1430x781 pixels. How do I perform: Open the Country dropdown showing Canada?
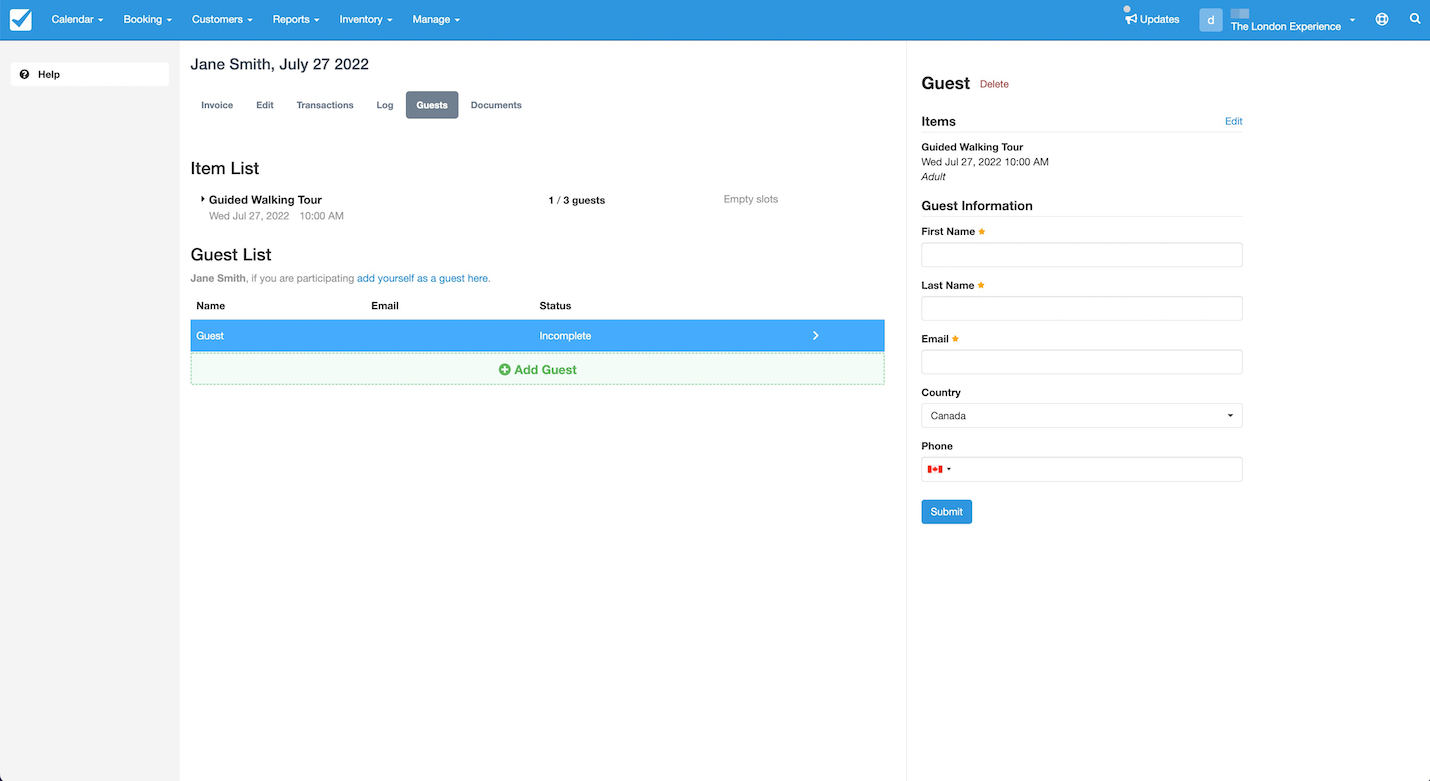point(1082,416)
